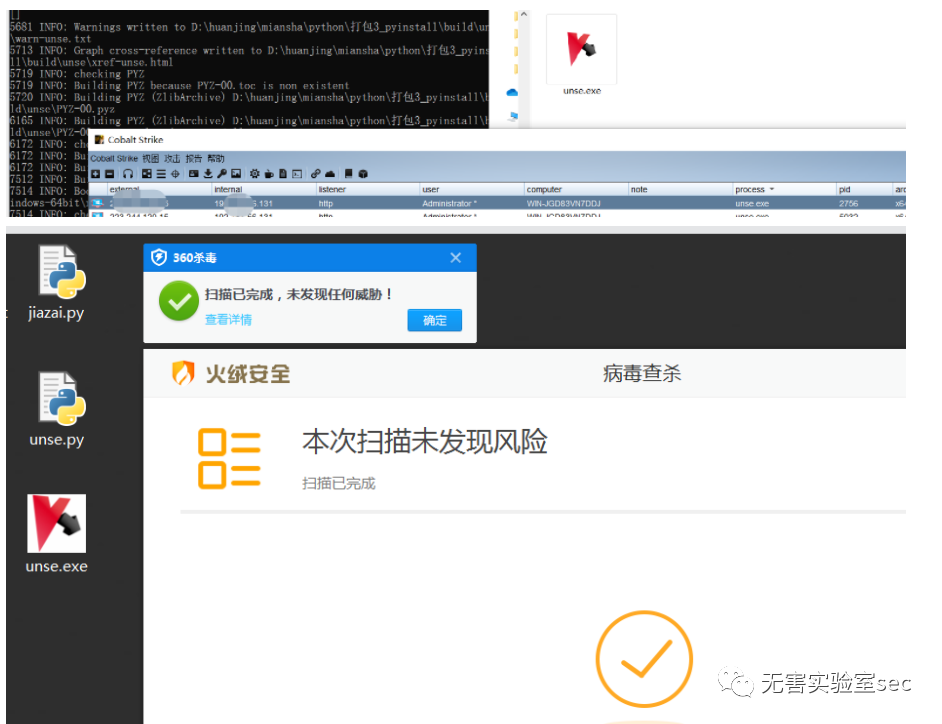Click the Java coffee cup toolbar icon

[x=269, y=174]
